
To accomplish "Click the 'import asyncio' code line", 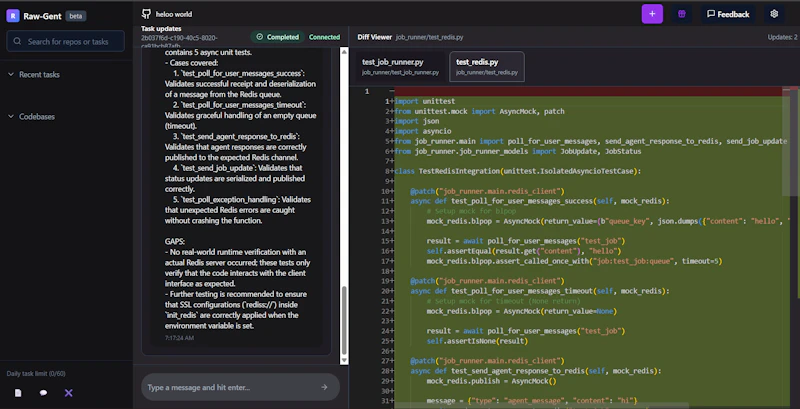I will (x=422, y=131).
